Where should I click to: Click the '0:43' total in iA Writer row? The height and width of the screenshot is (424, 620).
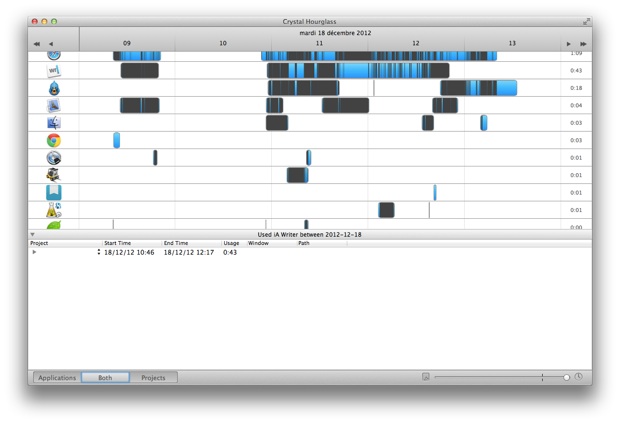pyautogui.click(x=576, y=70)
